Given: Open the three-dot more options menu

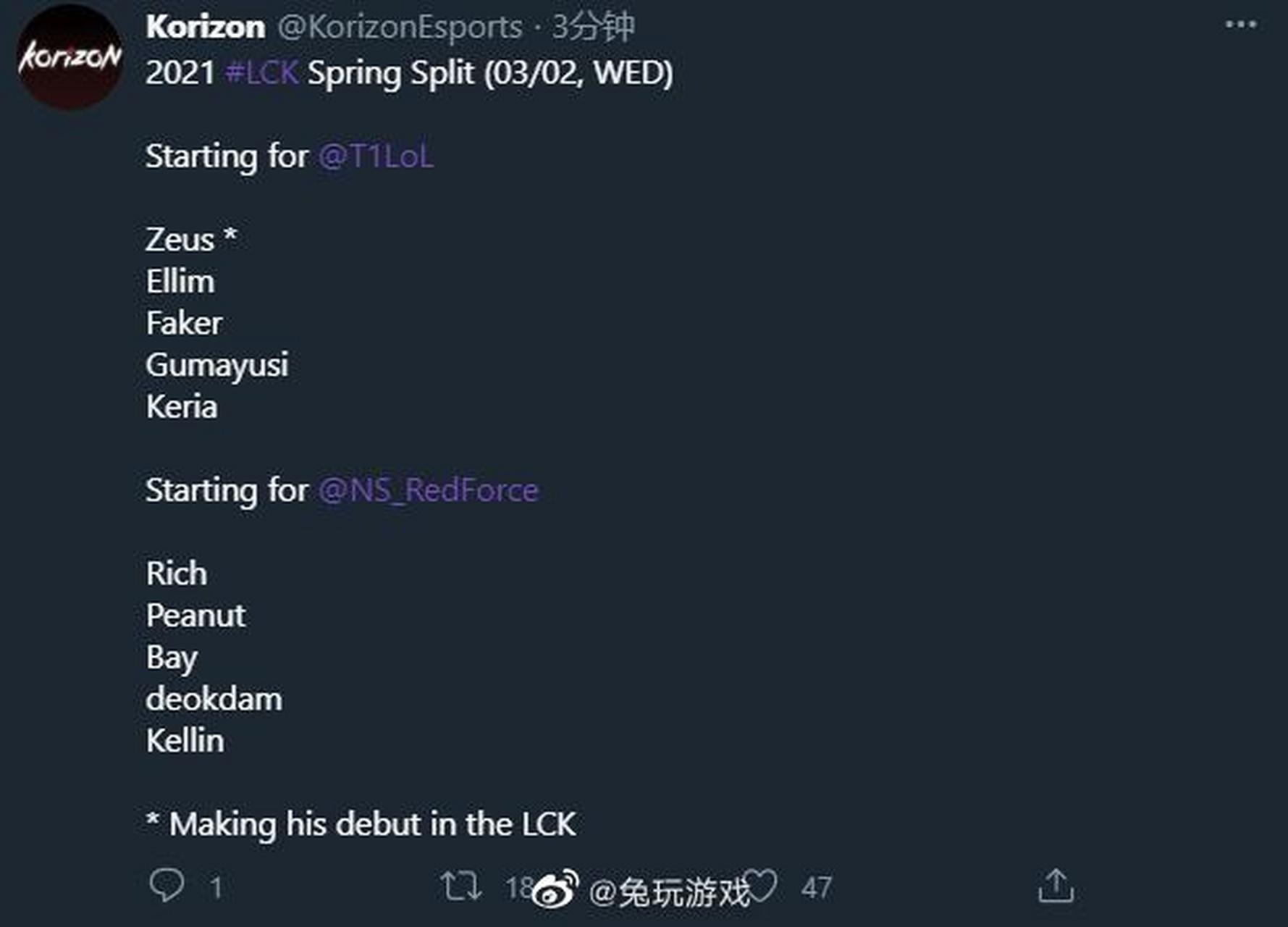Looking at the screenshot, I should click(1240, 25).
